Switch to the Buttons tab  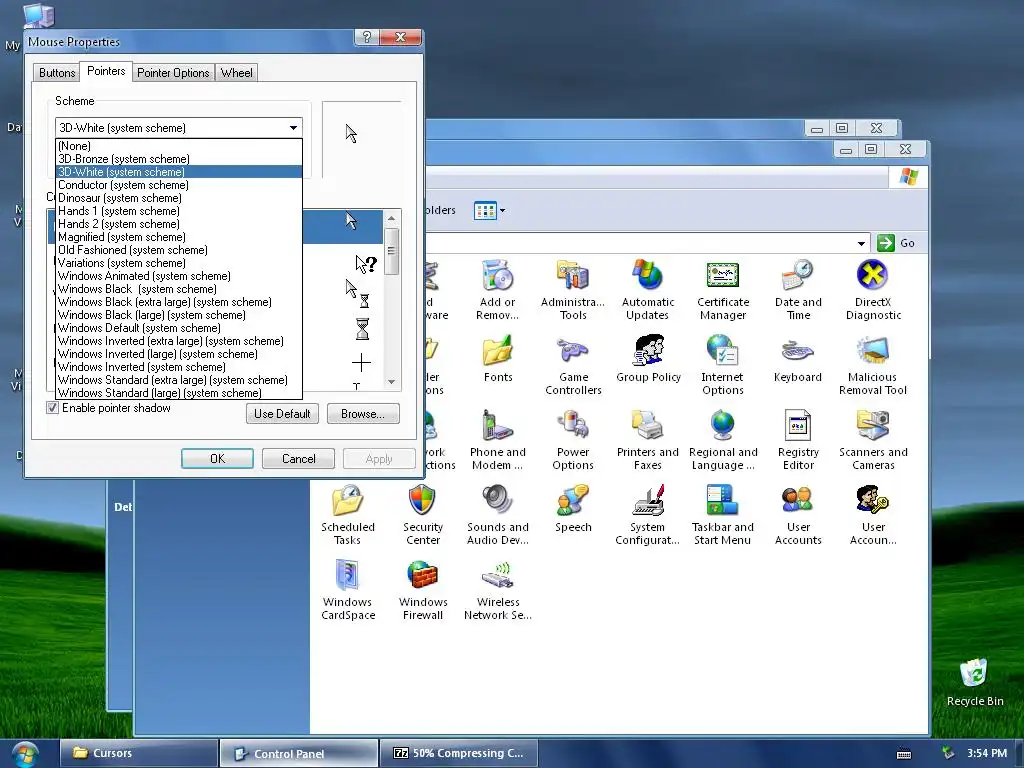[57, 72]
